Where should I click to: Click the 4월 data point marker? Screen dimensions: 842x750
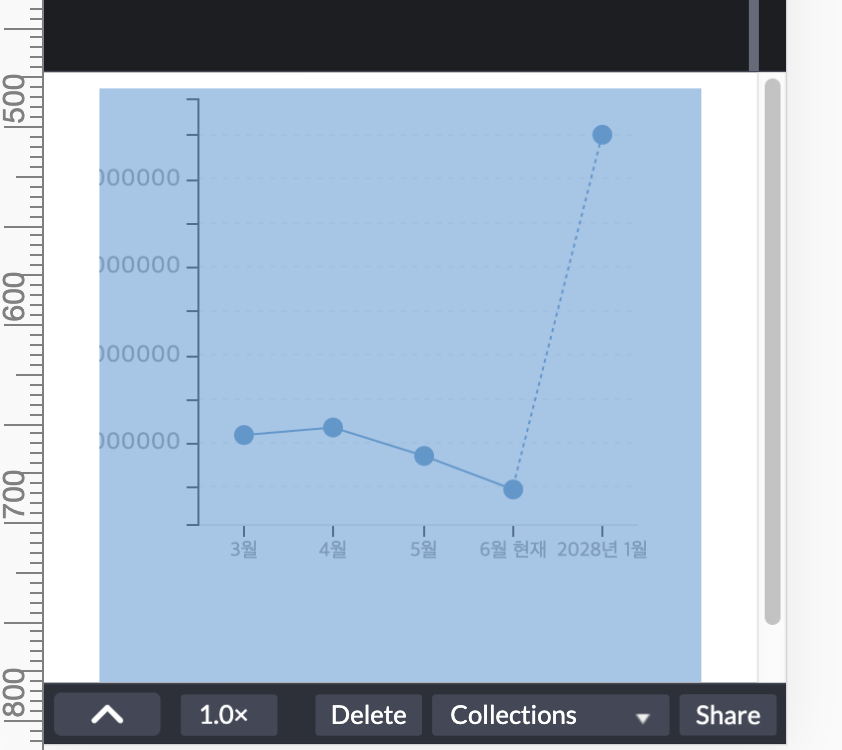[x=333, y=426]
